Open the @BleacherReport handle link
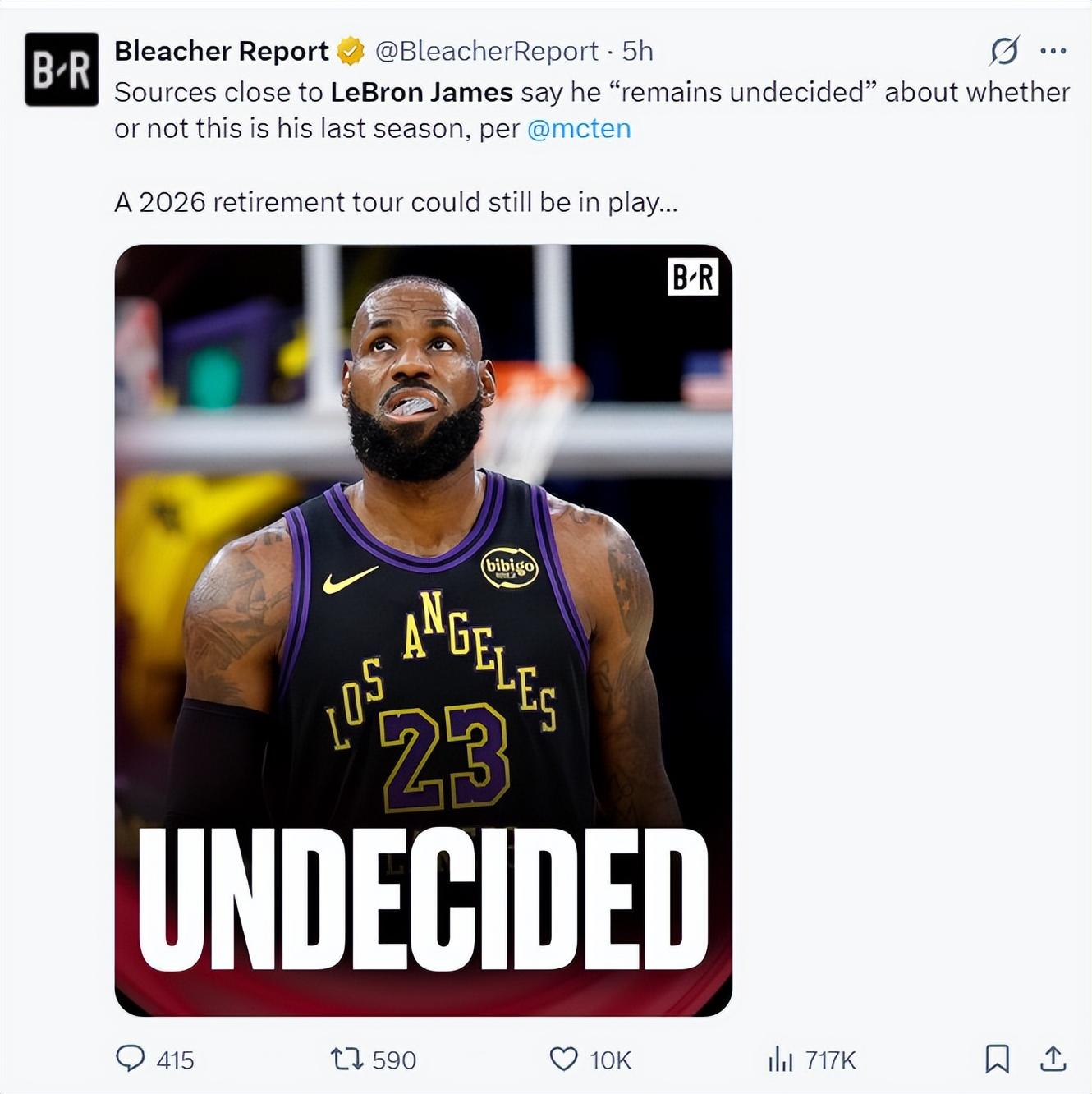The width and height of the screenshot is (1092, 1094). 487,51
